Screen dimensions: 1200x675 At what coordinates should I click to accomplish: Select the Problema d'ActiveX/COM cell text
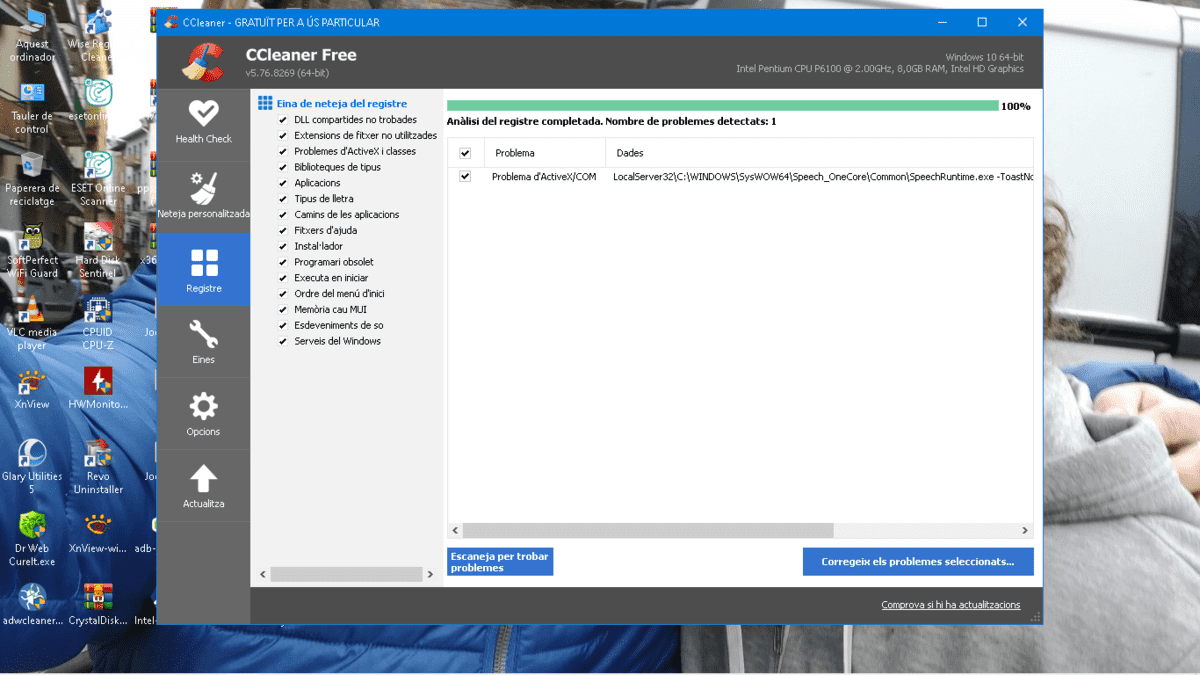point(544,177)
